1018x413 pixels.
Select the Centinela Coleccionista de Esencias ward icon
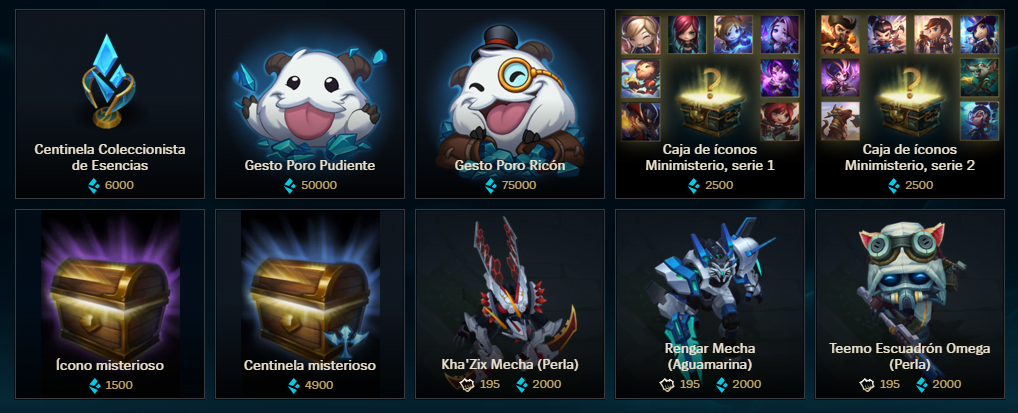coord(110,81)
